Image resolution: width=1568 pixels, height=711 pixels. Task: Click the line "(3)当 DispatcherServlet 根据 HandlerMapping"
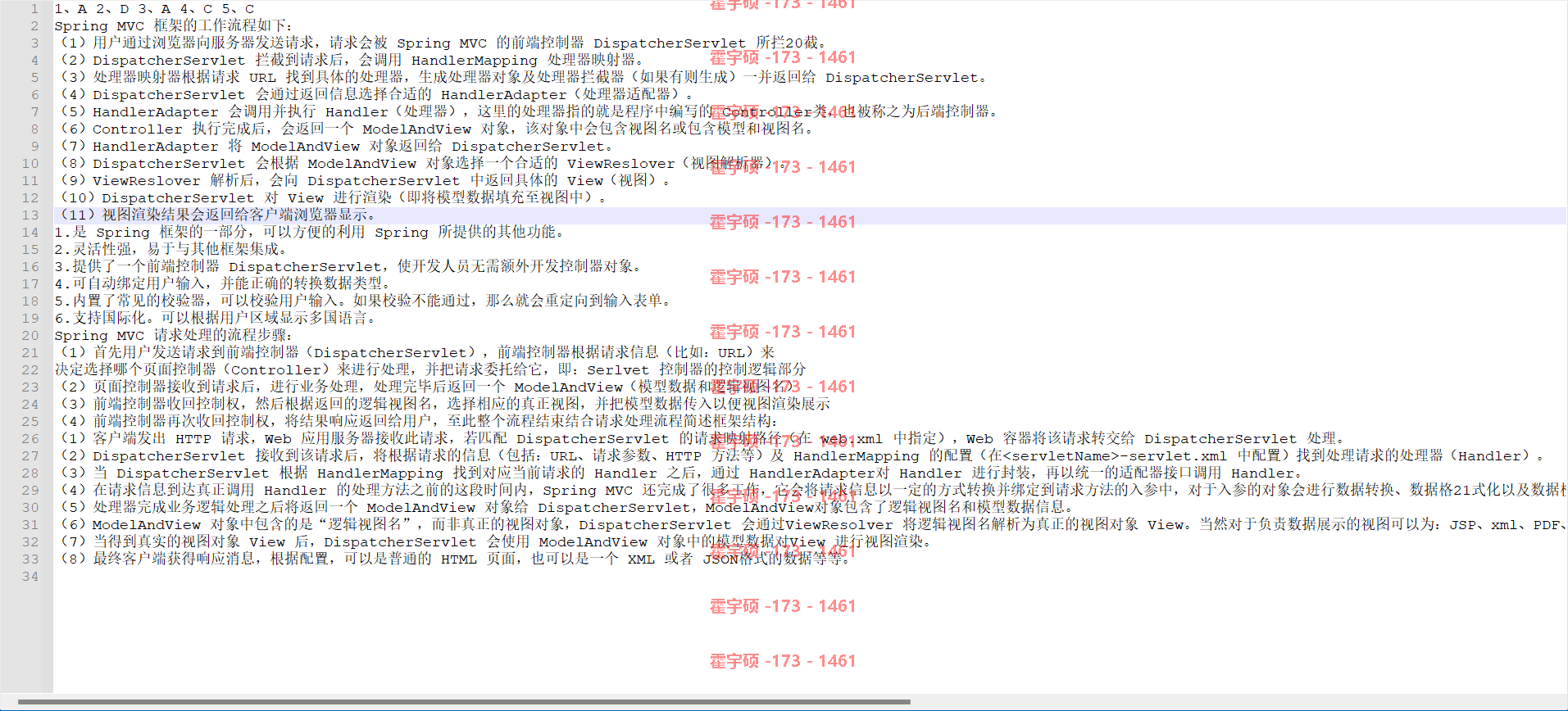pos(679,473)
